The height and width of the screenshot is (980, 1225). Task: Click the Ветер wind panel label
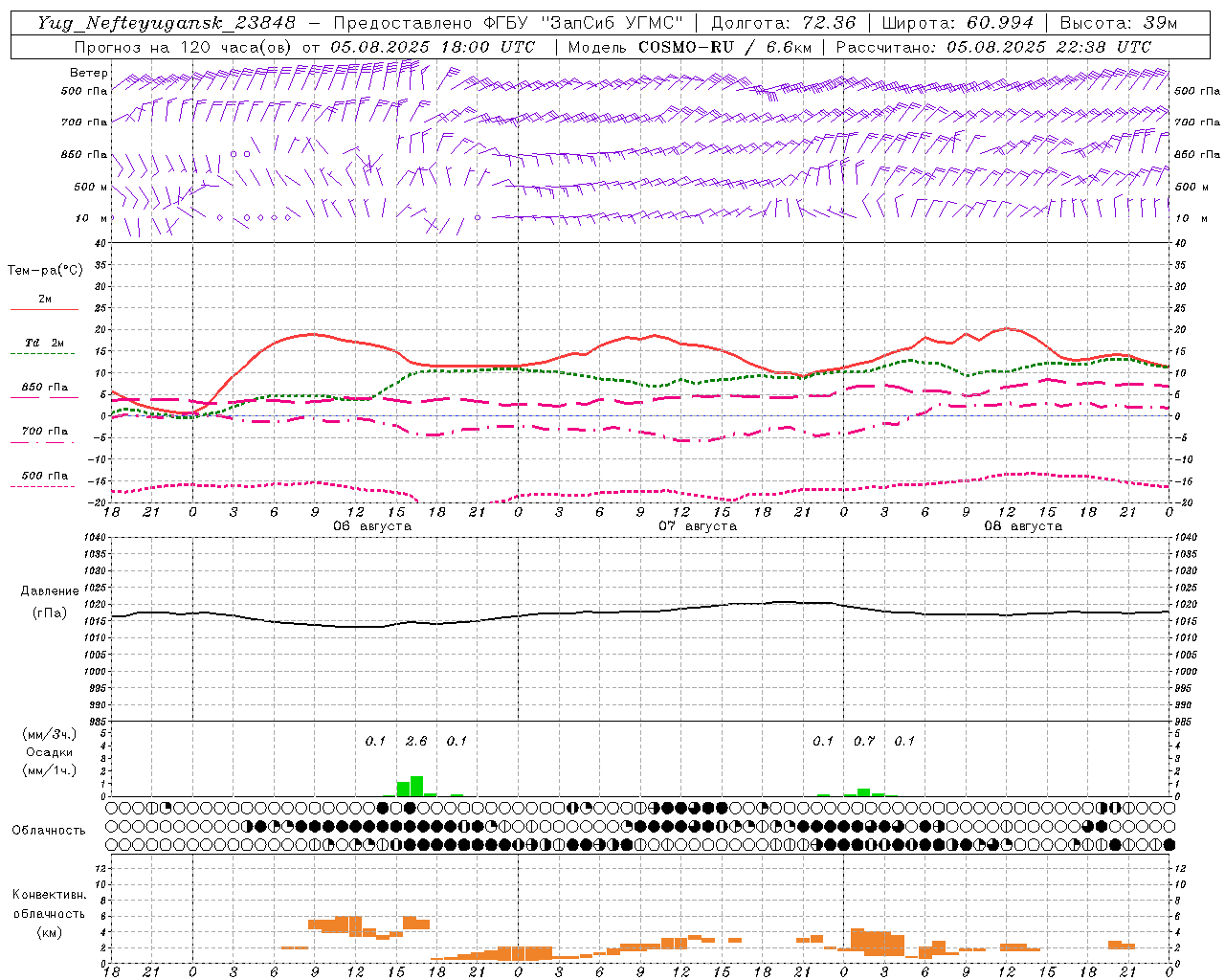click(x=88, y=73)
